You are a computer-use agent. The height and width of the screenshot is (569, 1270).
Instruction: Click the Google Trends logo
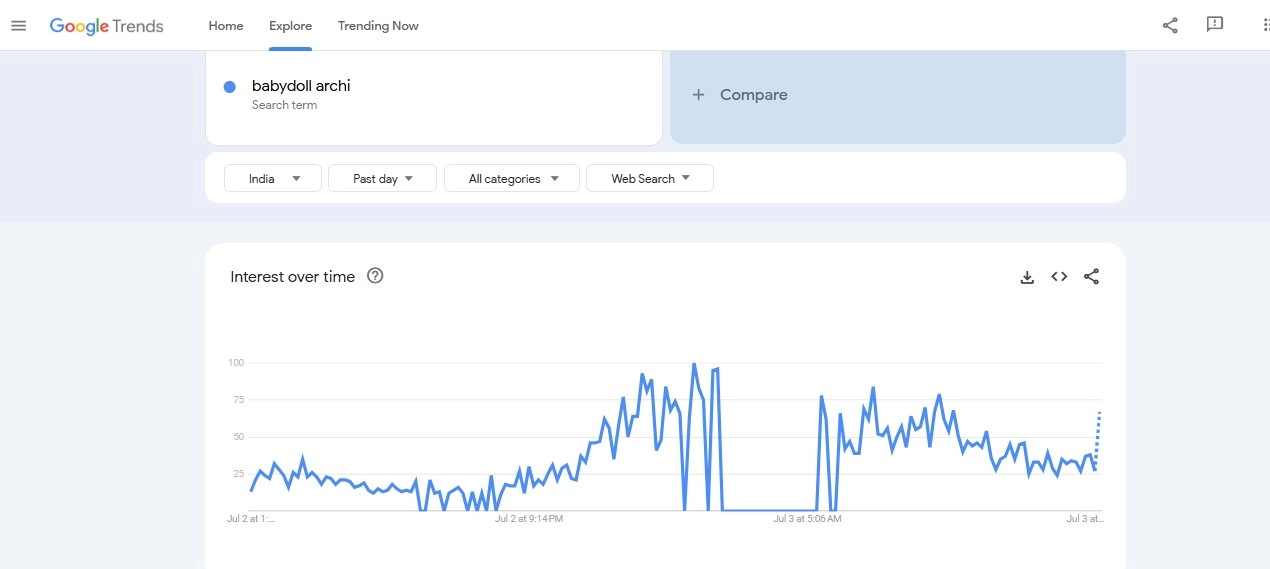coord(107,26)
